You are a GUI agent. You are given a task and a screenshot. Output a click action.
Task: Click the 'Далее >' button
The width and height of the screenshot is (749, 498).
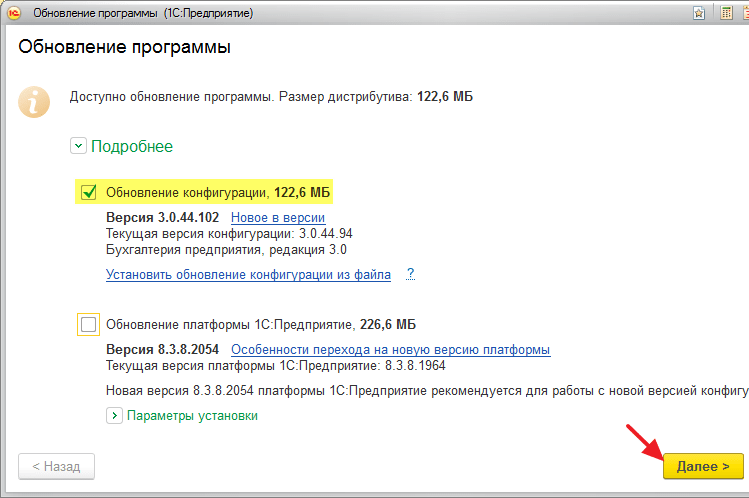pyautogui.click(x=703, y=466)
